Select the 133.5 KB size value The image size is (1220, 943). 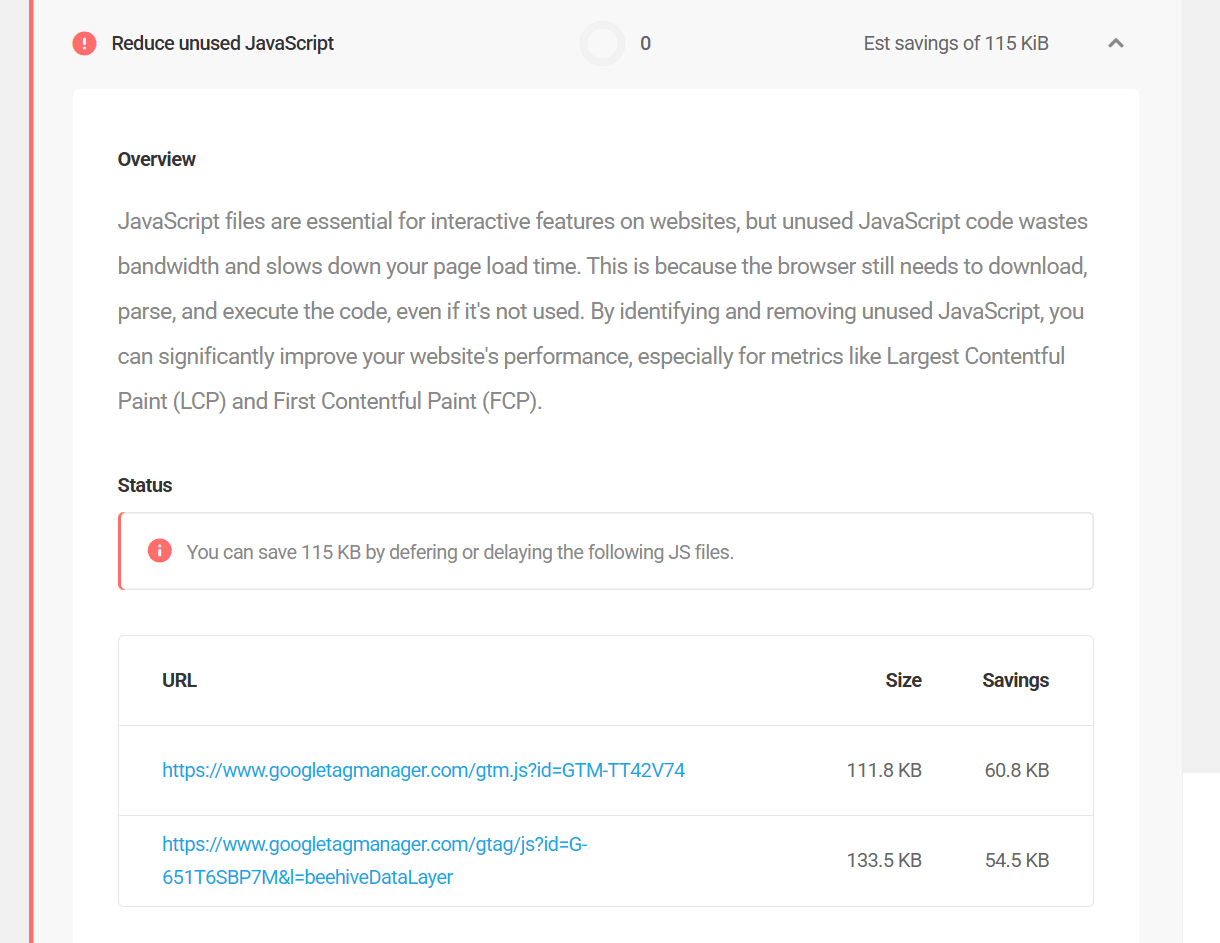click(x=883, y=860)
